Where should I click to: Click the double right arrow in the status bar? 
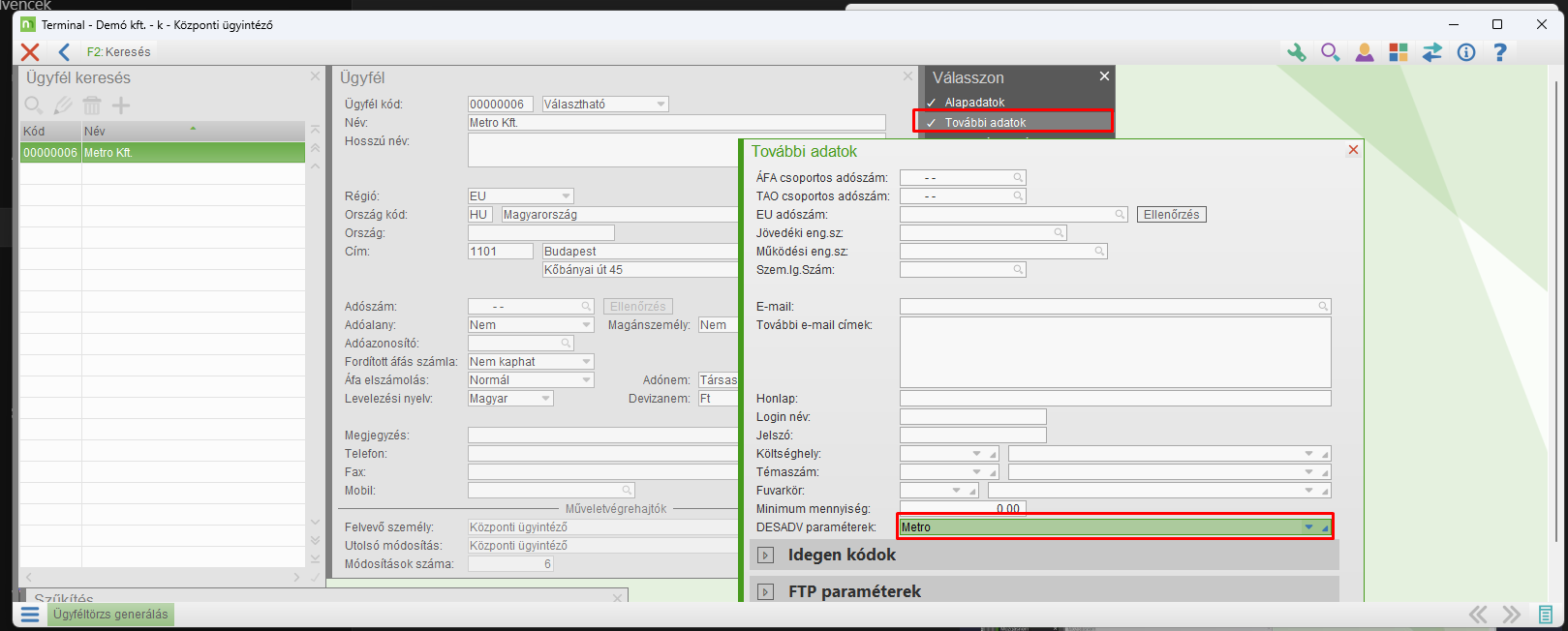coord(1512,615)
